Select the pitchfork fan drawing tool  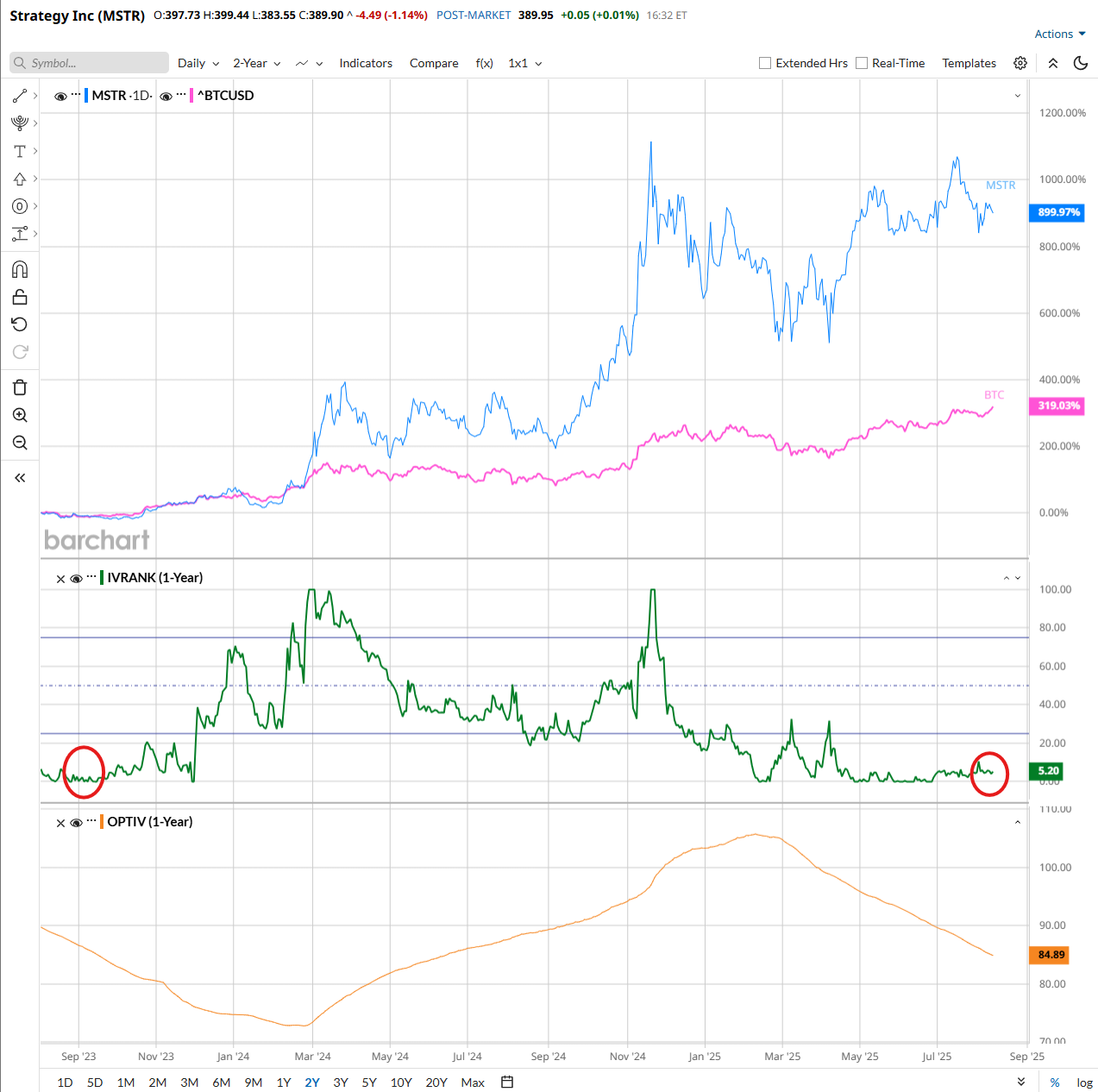pyautogui.click(x=20, y=123)
